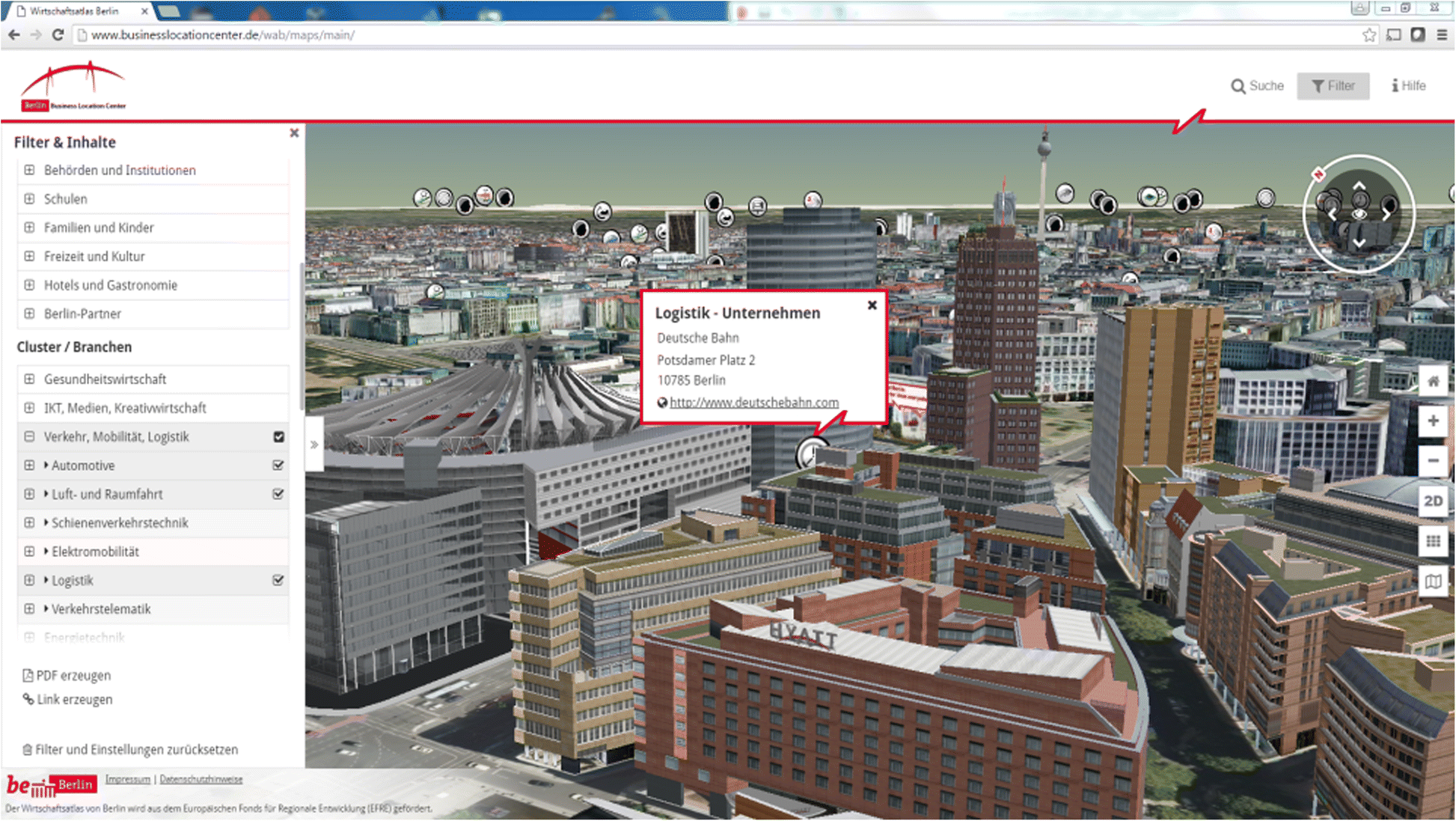Close the Logistik - Unternehmen popup
Screen dimensions: 1456x821
(872, 305)
